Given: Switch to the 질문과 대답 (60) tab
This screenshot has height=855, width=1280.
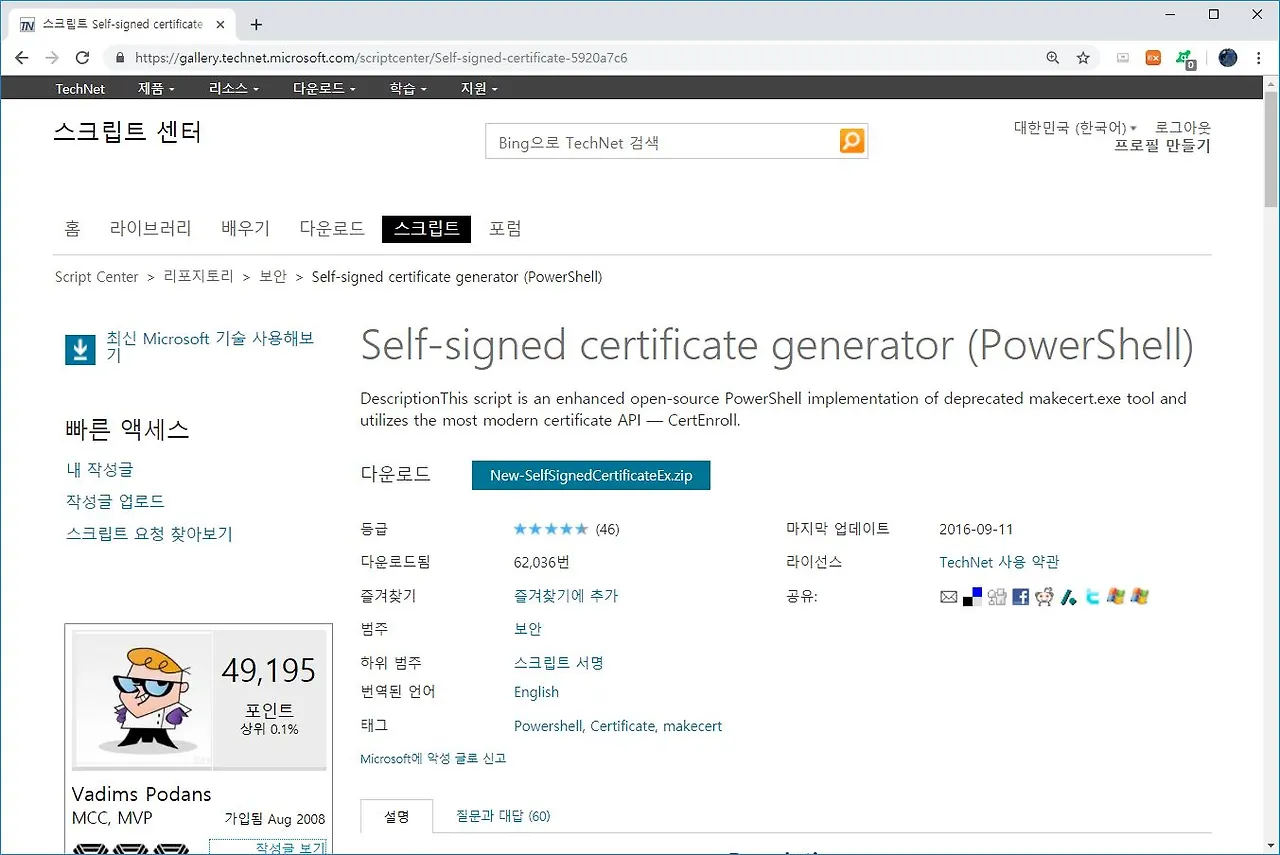Looking at the screenshot, I should 503,816.
